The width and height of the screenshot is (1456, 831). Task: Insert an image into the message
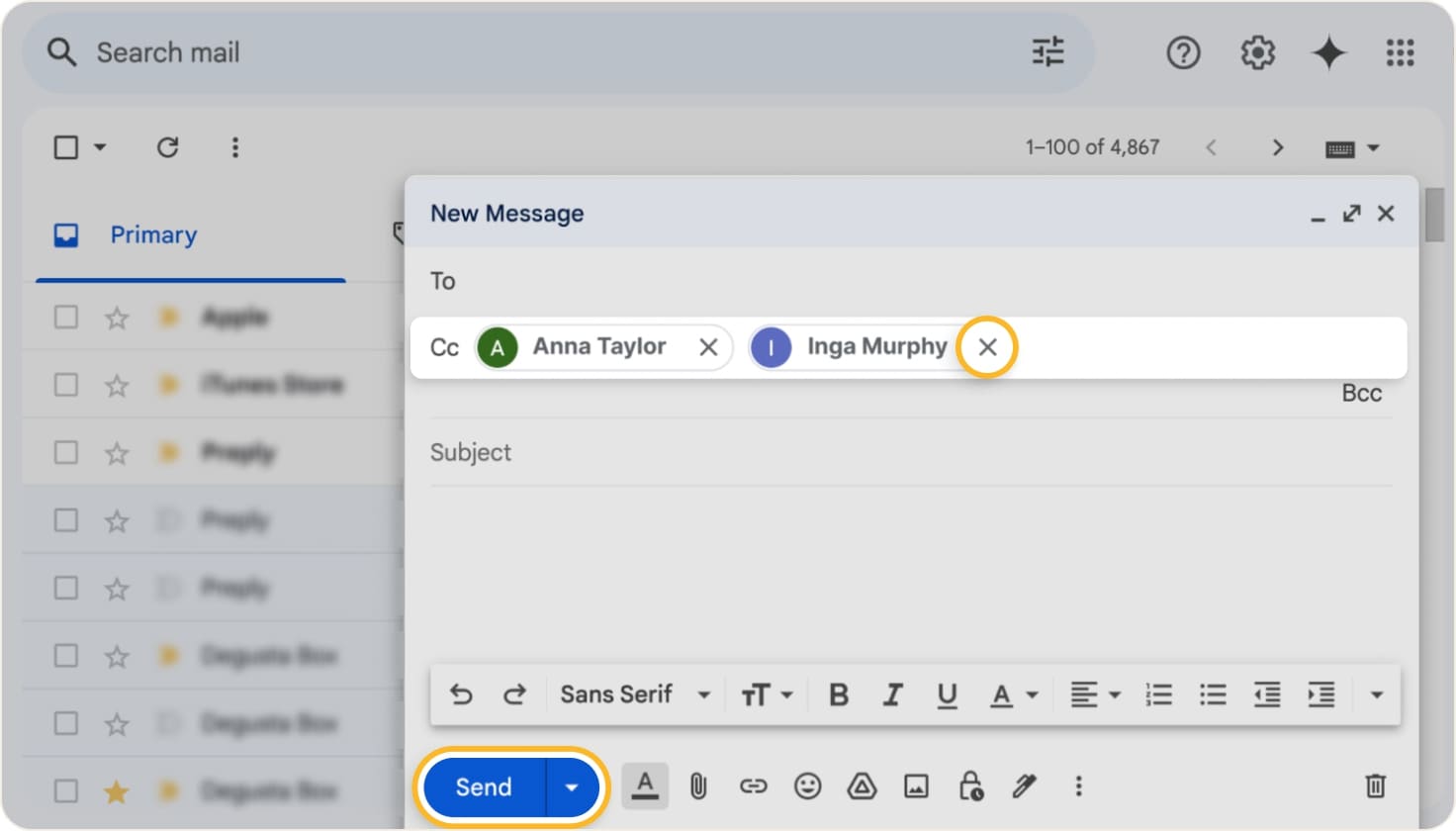[916, 786]
